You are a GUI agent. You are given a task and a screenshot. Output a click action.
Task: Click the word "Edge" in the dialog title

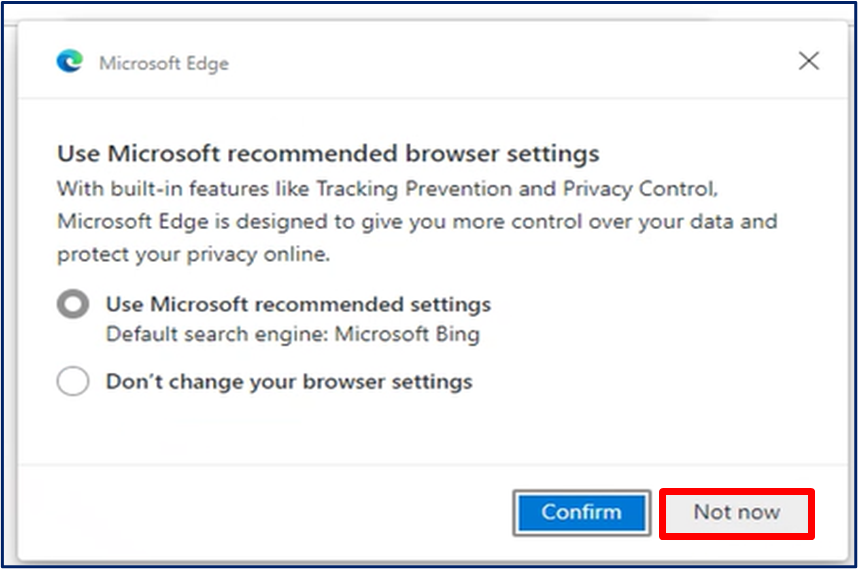207,63
